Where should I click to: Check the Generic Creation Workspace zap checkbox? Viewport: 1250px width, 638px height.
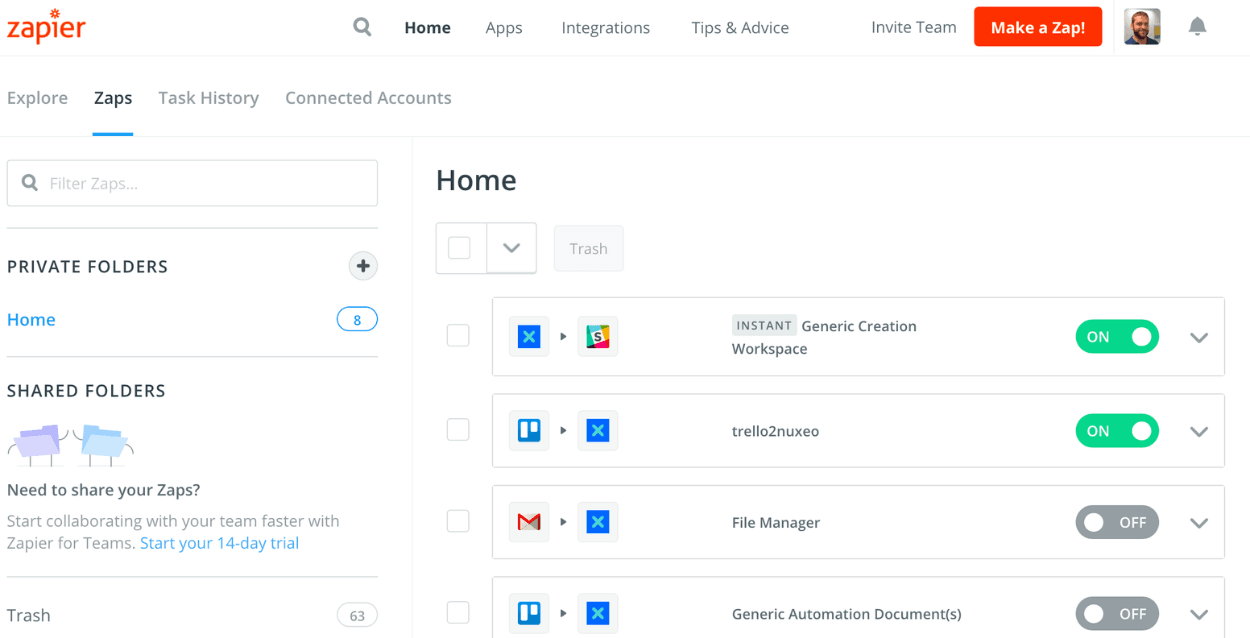(x=458, y=336)
